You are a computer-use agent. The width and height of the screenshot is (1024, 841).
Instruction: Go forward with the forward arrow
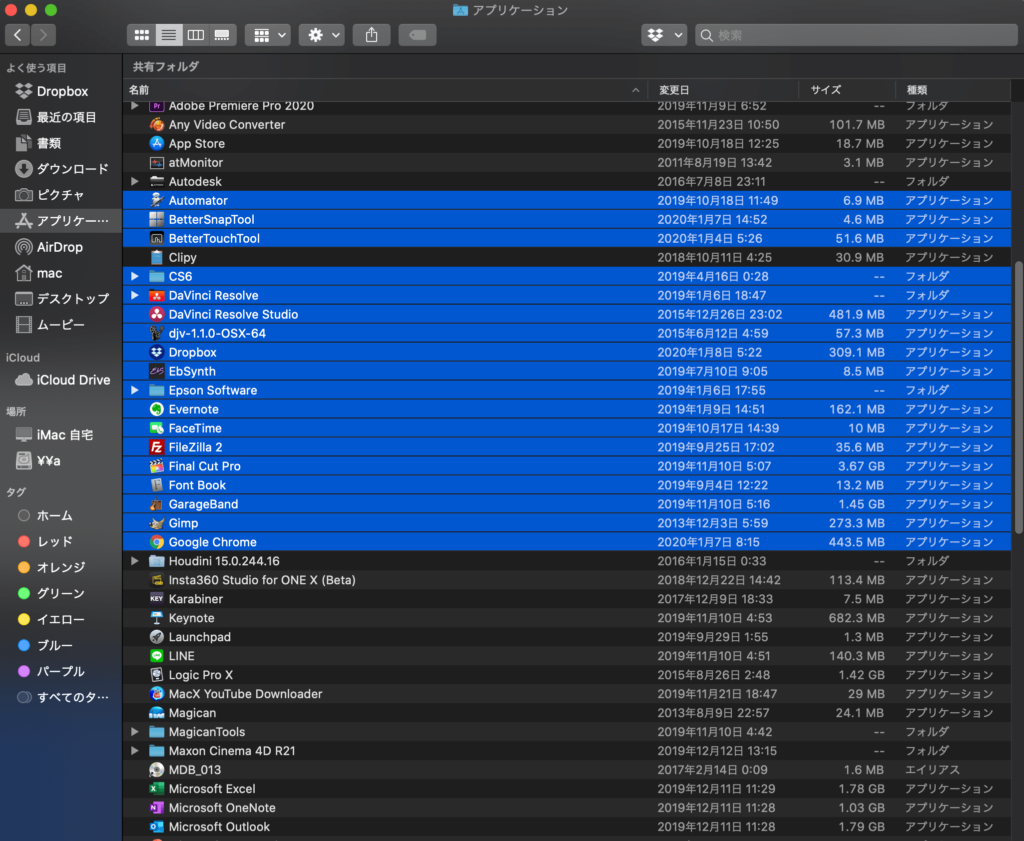point(43,35)
